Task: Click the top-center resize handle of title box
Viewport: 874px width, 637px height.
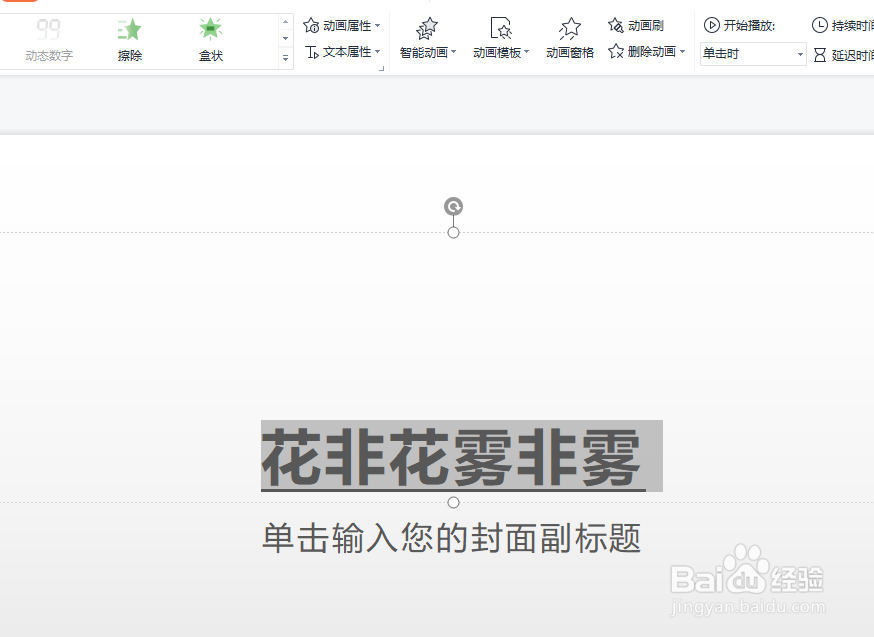Action: 453,232
